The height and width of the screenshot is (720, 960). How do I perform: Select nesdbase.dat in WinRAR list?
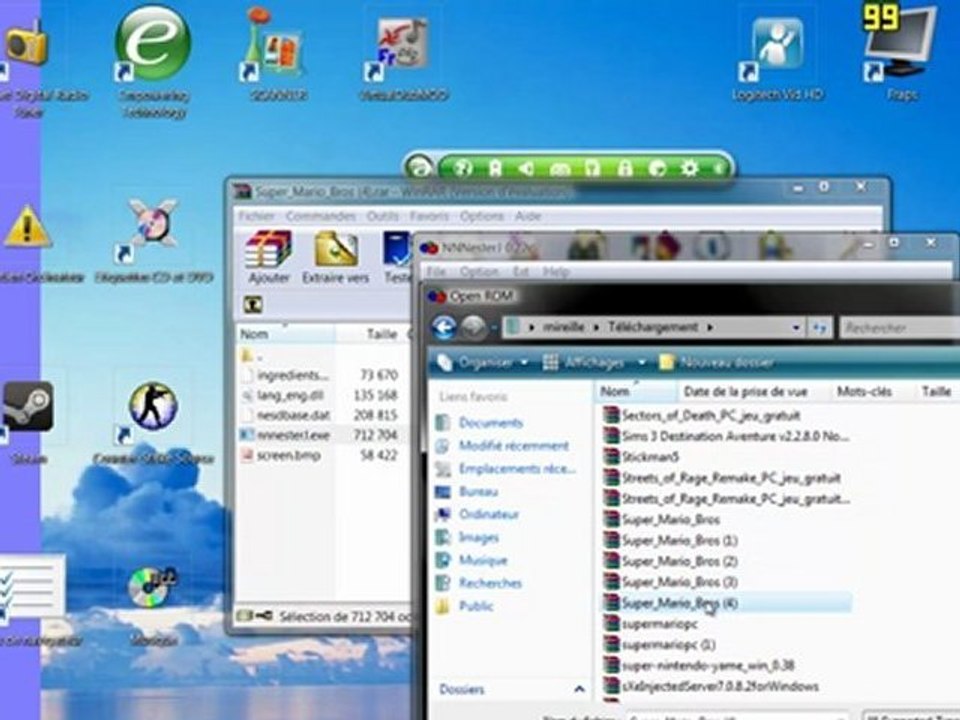(x=293, y=415)
